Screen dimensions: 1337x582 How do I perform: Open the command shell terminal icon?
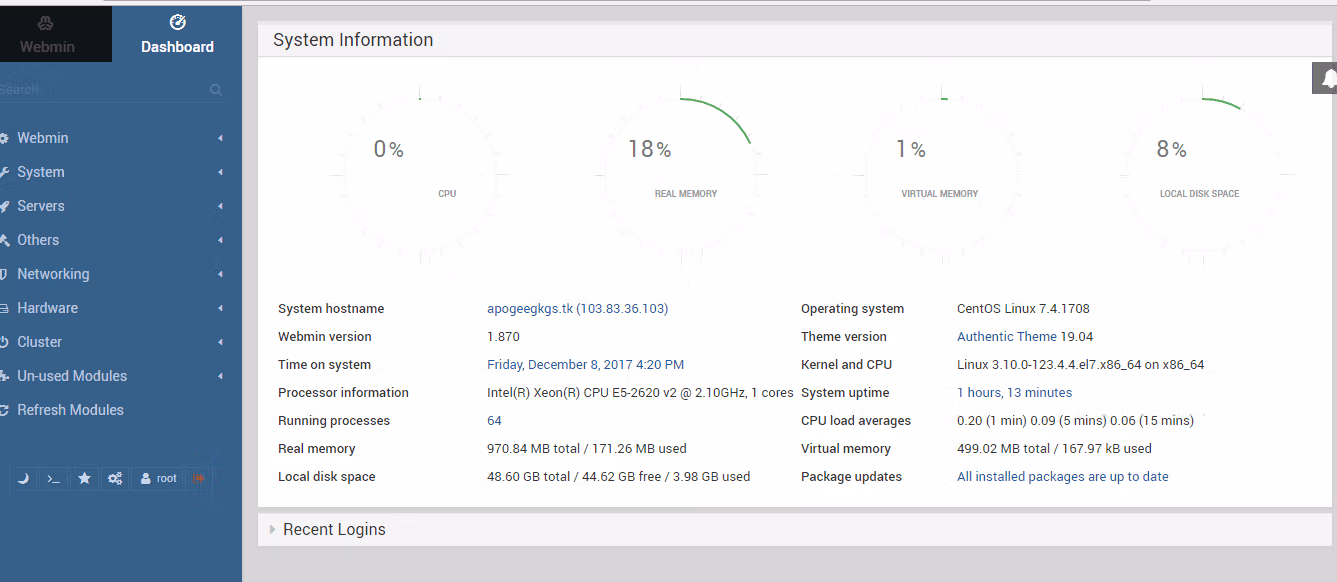[54, 479]
